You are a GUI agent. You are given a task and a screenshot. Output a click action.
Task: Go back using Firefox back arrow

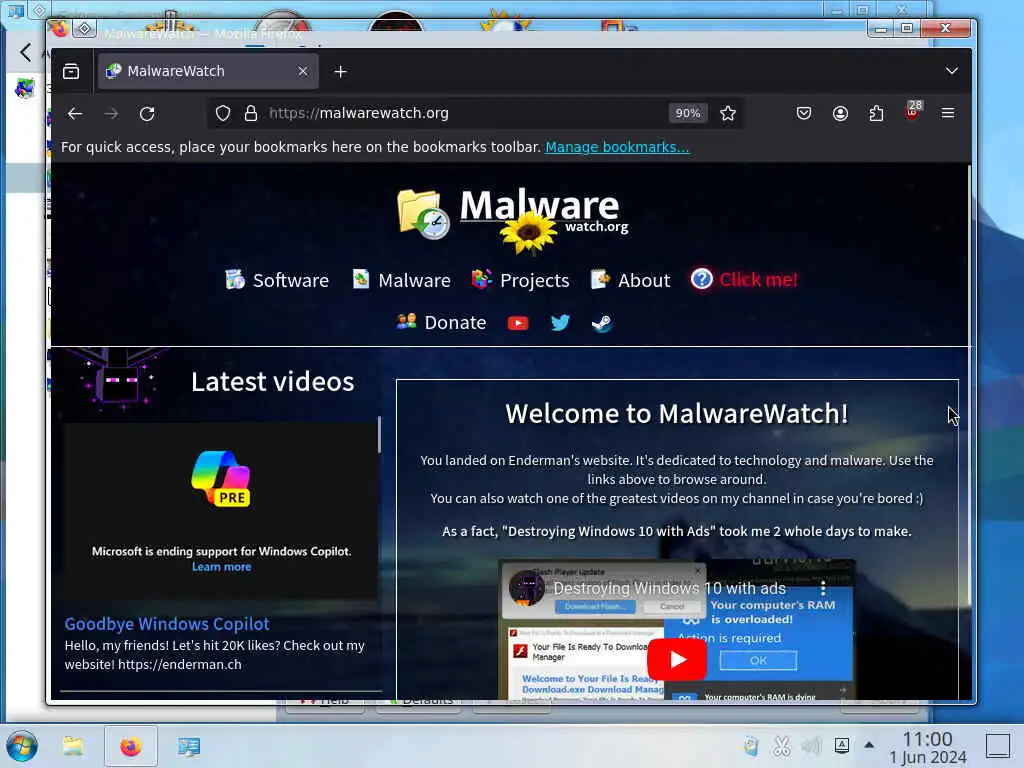tap(75, 114)
